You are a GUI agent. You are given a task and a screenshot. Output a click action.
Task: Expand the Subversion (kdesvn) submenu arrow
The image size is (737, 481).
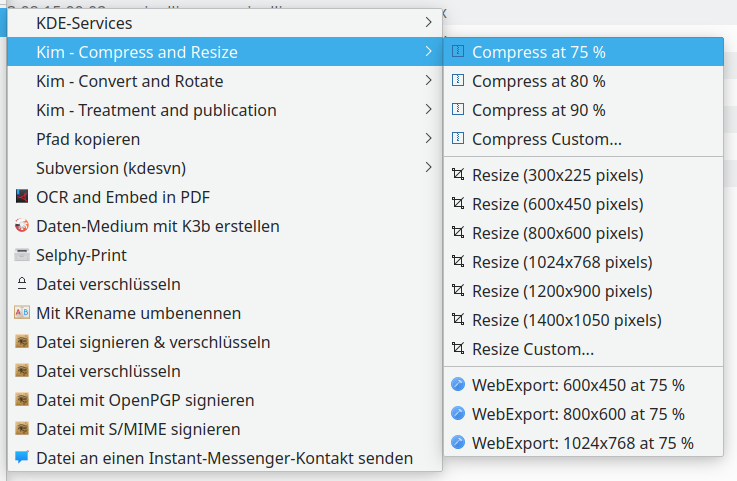(428, 167)
